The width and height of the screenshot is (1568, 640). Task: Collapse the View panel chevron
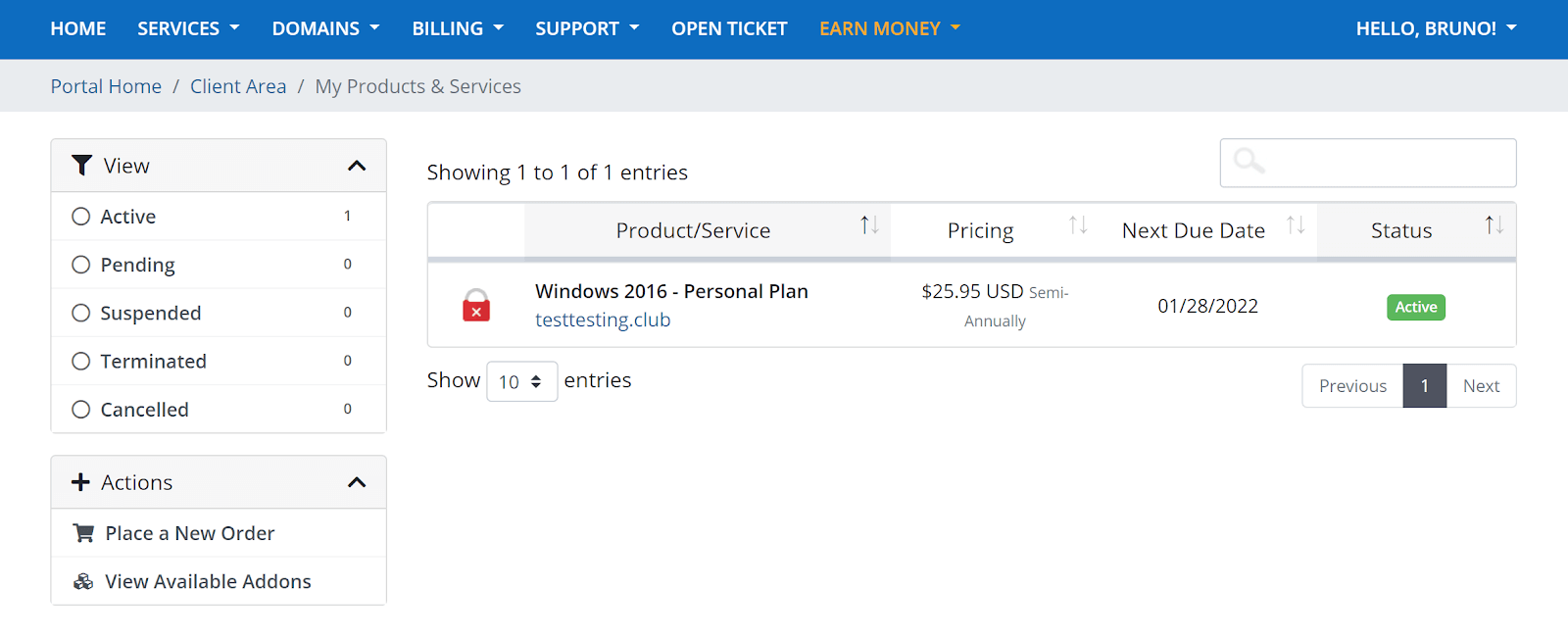(357, 166)
